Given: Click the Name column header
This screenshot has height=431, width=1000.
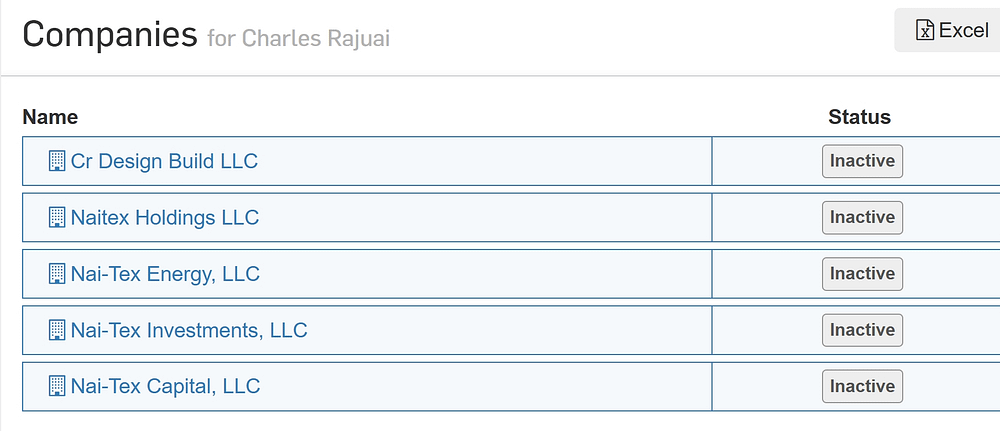Looking at the screenshot, I should click(x=50, y=117).
